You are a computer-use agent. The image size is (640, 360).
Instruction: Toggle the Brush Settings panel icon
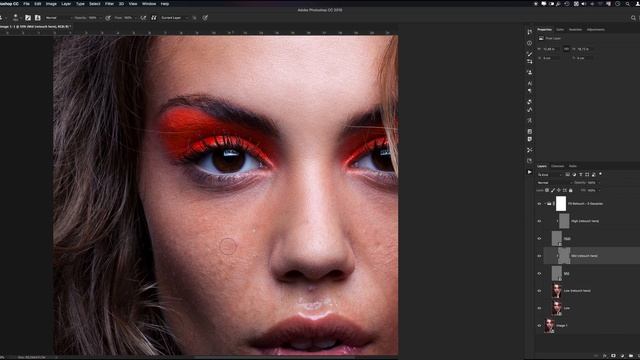(x=28, y=18)
